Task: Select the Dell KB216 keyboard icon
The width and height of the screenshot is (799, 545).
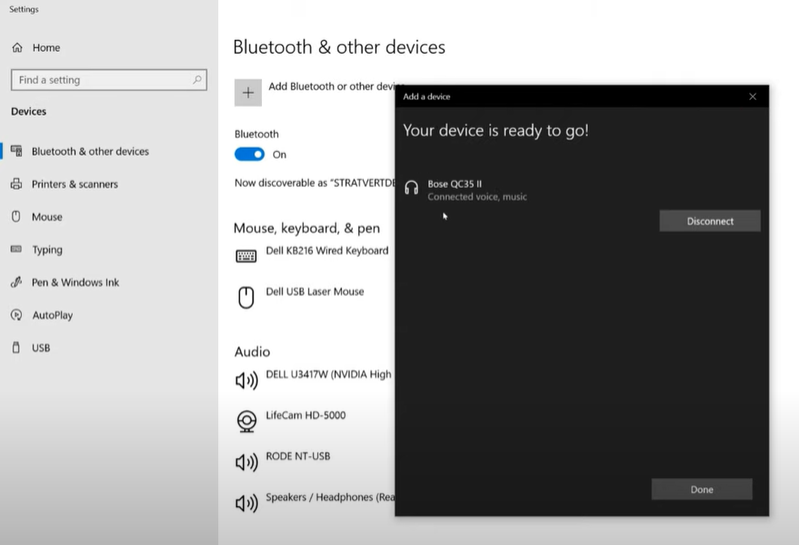Action: pos(246,256)
